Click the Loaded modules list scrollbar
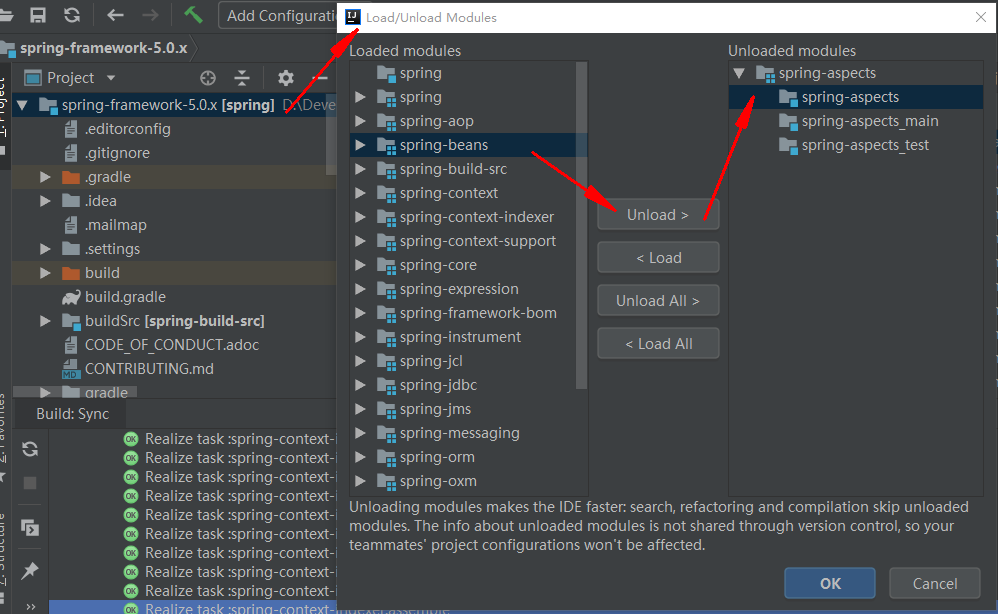This screenshot has height=614, width=998. [581, 225]
